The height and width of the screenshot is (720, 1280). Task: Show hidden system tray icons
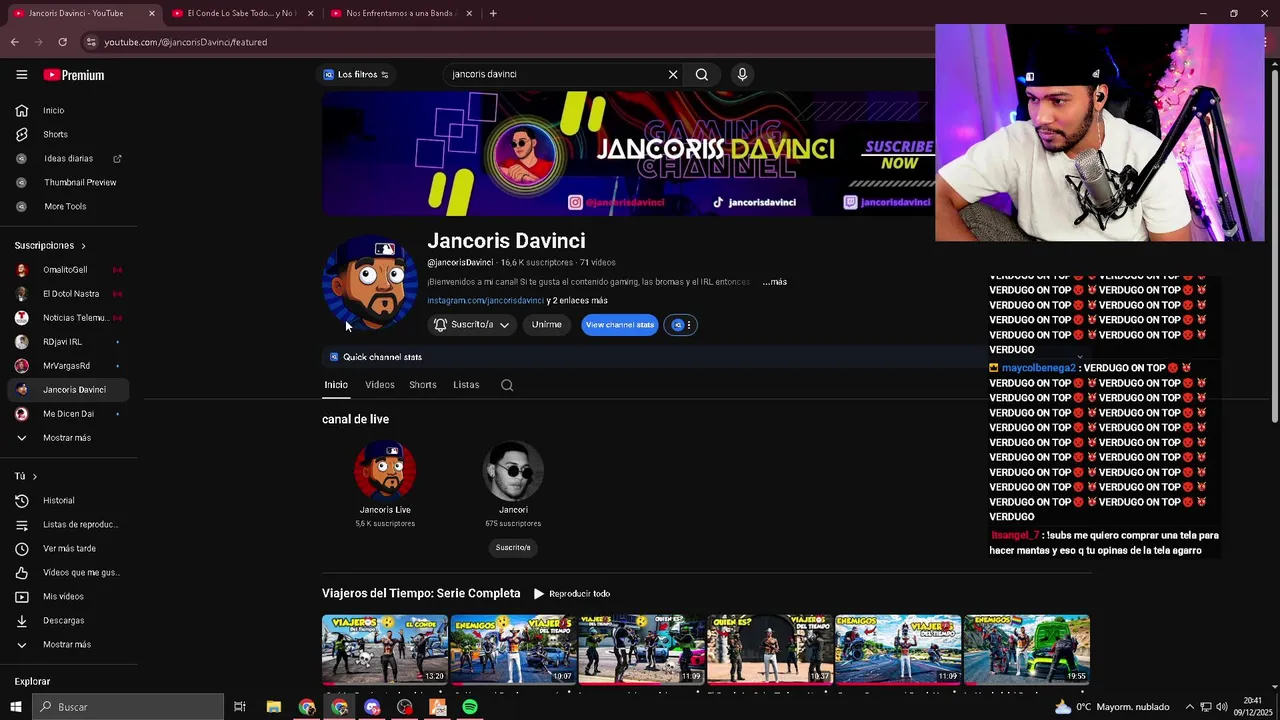point(1190,707)
